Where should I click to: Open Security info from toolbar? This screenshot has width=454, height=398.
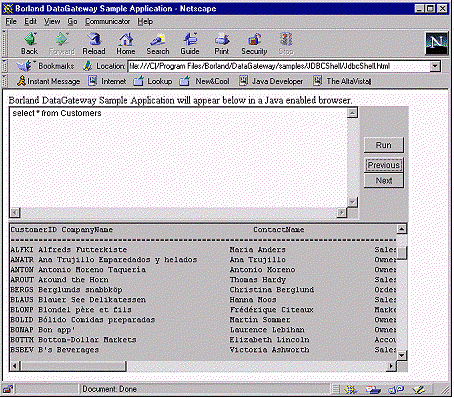click(254, 44)
